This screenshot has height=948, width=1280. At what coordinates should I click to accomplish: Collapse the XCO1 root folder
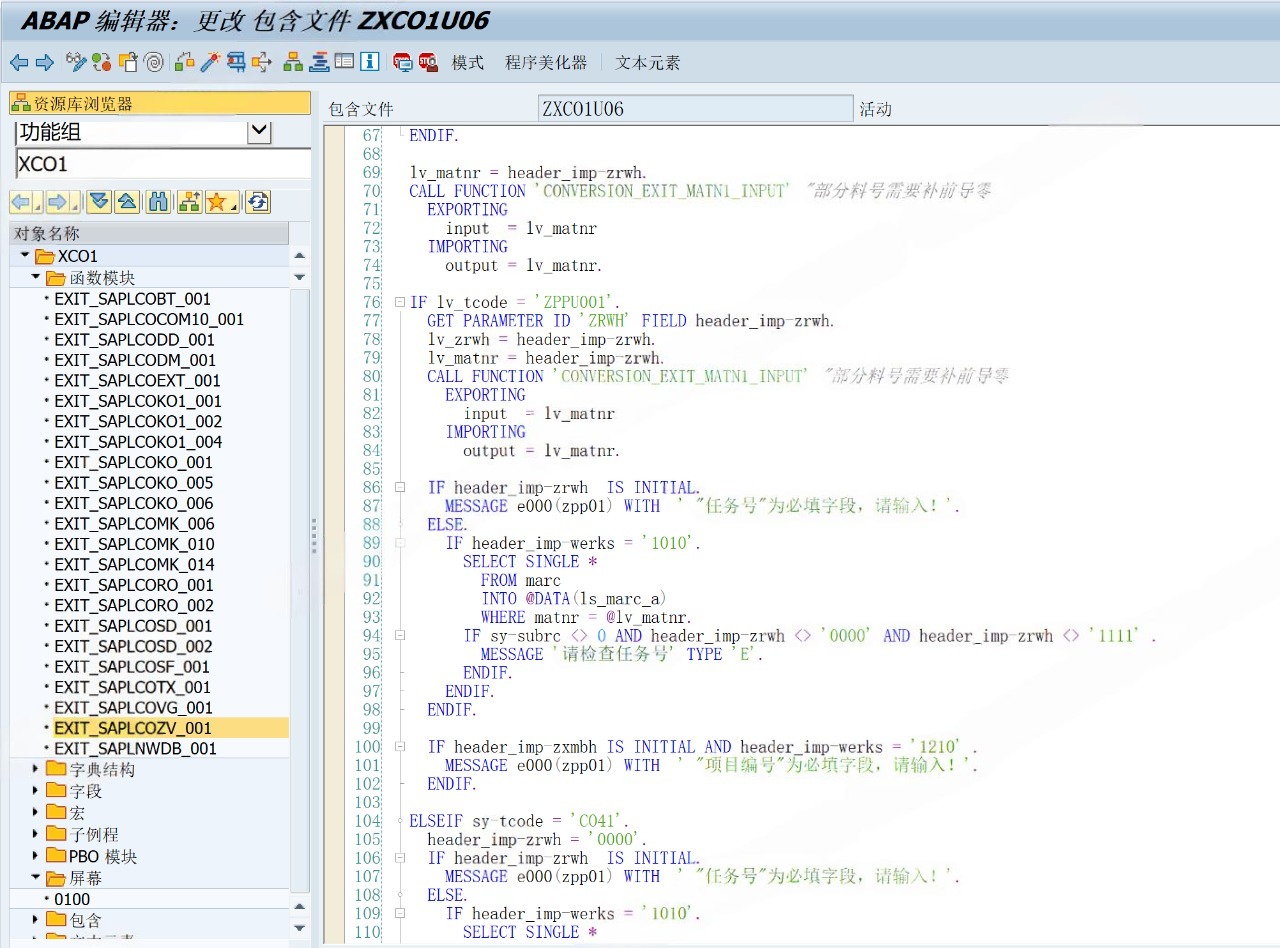[25, 256]
